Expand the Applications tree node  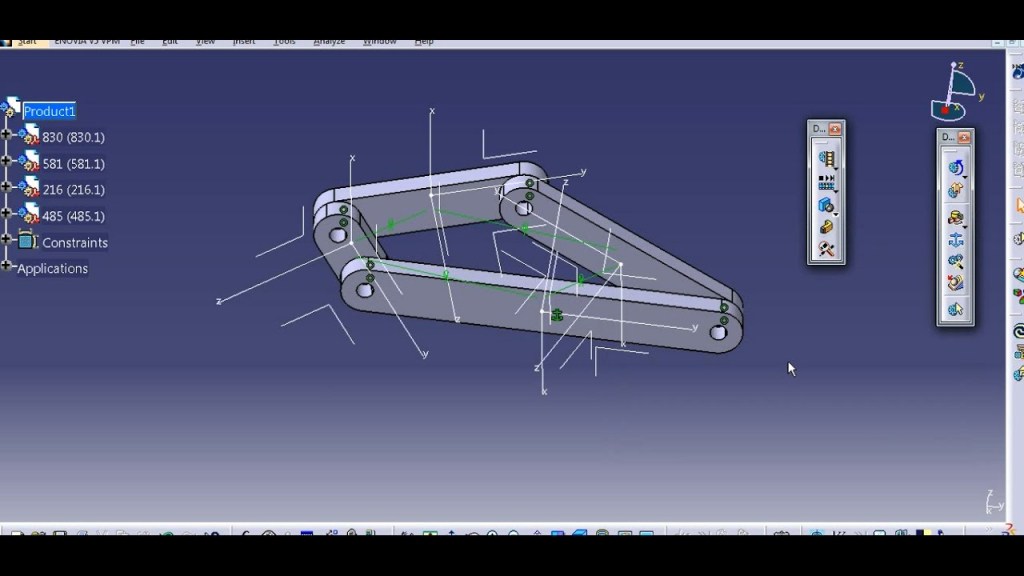[6, 267]
